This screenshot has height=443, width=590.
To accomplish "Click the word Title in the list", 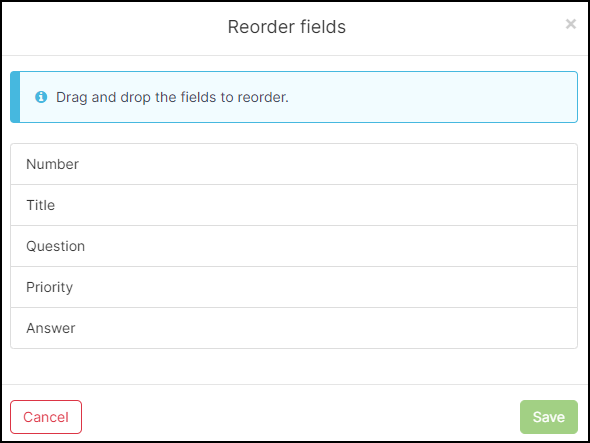I will [41, 206].
